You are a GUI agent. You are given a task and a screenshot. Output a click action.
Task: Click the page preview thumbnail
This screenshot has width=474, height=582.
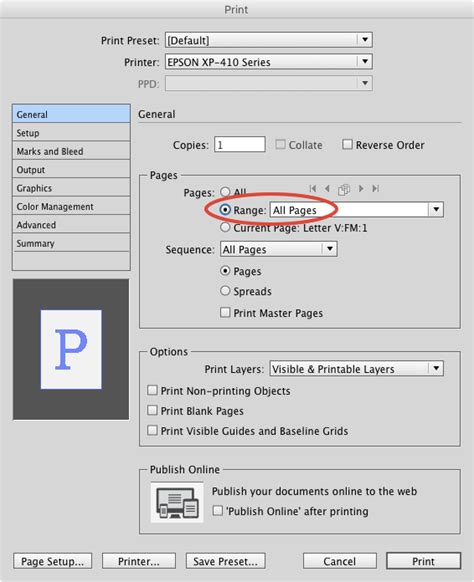click(x=71, y=349)
